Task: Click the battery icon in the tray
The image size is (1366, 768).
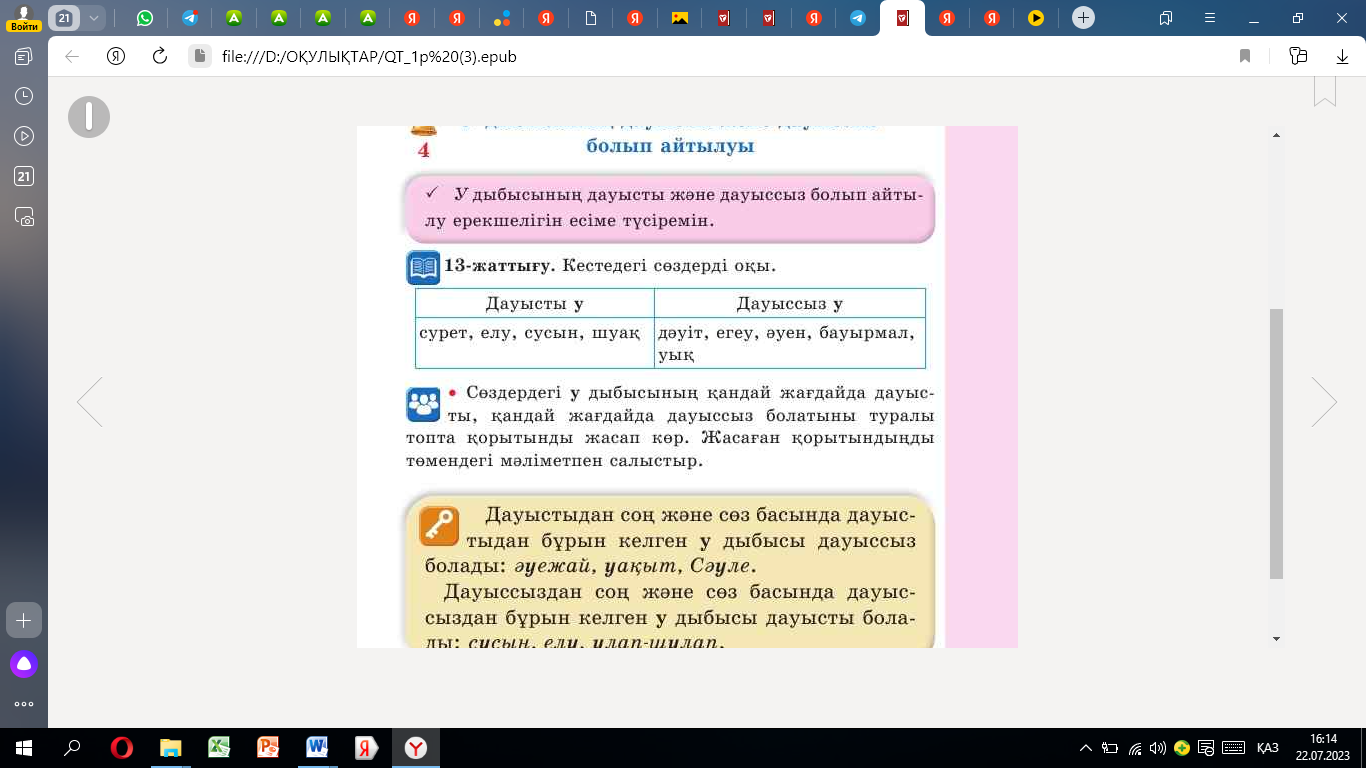Action: tap(1110, 747)
